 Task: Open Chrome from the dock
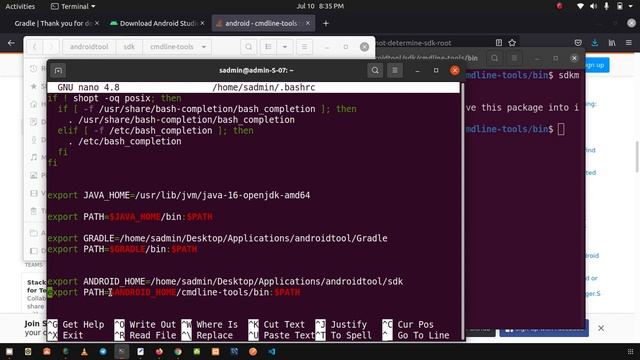pyautogui.click(x=178, y=351)
